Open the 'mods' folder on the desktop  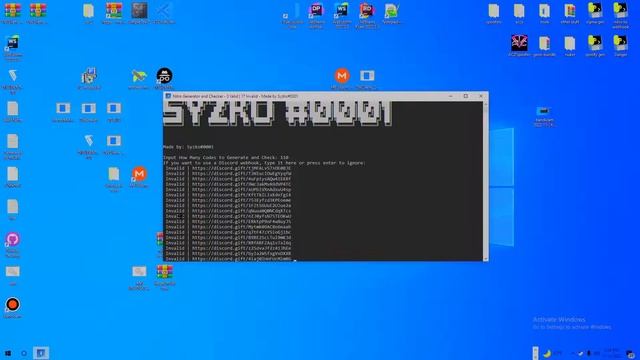[x=544, y=11]
